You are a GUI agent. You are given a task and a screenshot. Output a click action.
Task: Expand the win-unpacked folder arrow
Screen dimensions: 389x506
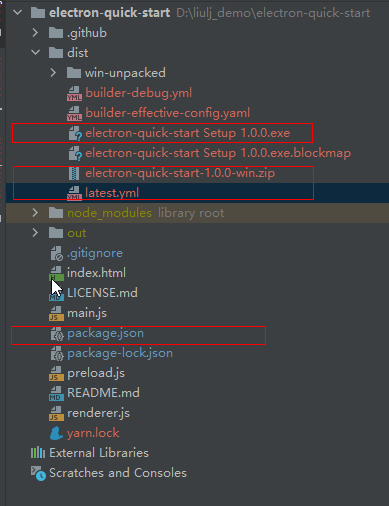click(53, 73)
